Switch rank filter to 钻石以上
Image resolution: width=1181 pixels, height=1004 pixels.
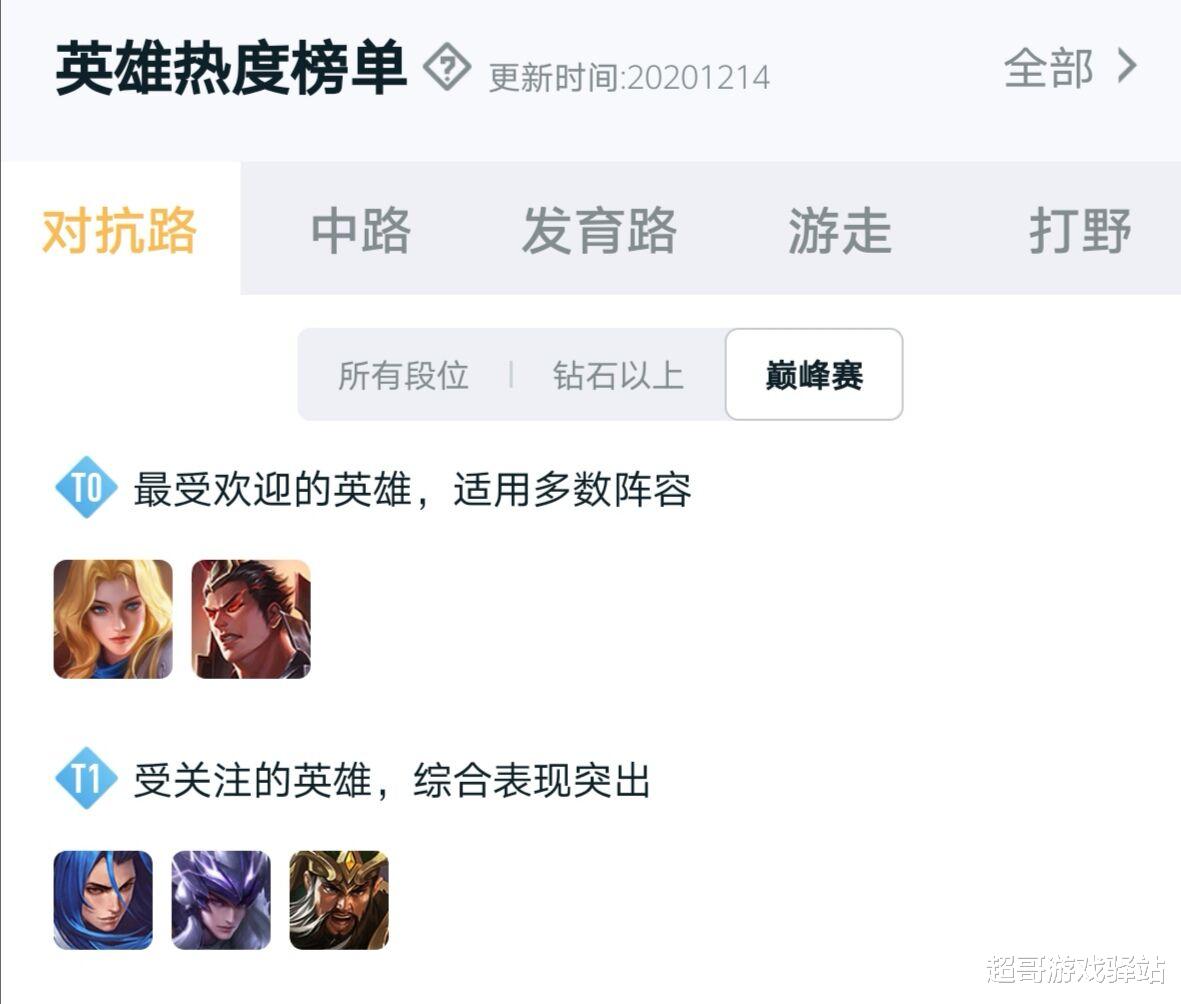pyautogui.click(x=618, y=375)
